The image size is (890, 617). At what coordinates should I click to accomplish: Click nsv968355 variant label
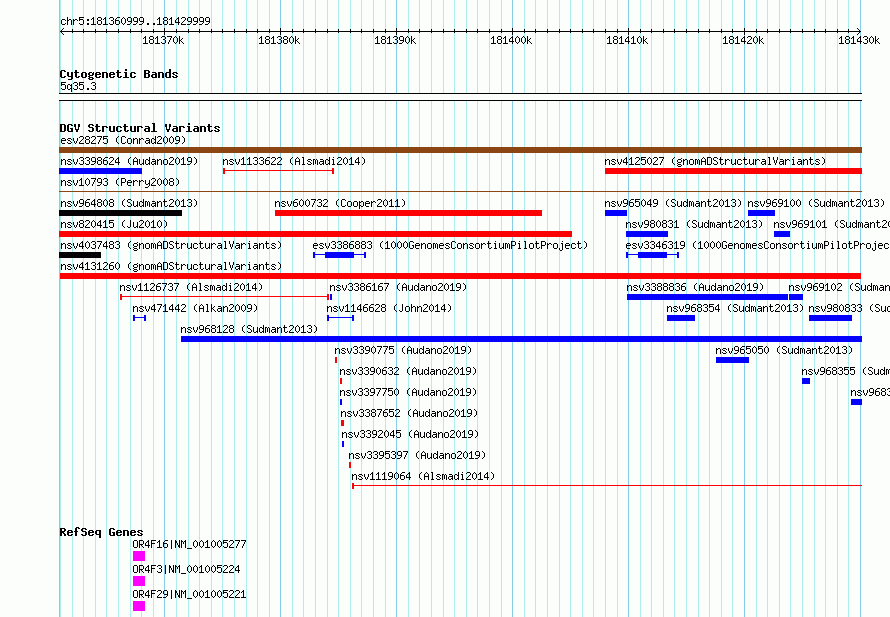845,371
